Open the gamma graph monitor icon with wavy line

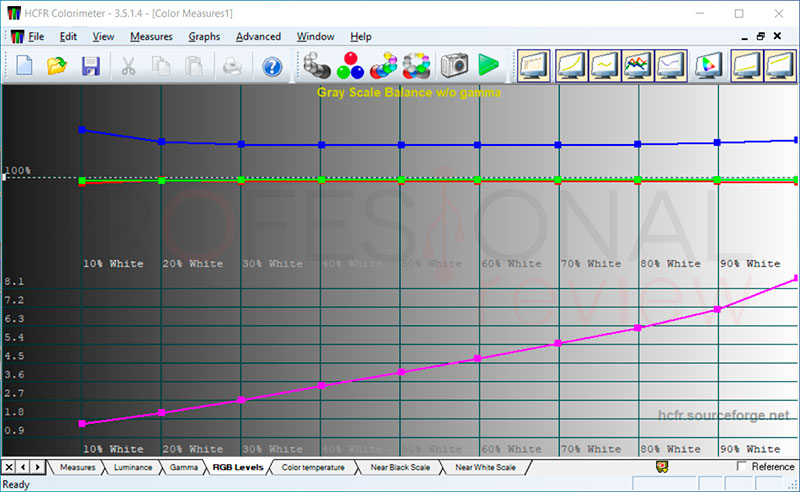click(x=605, y=66)
